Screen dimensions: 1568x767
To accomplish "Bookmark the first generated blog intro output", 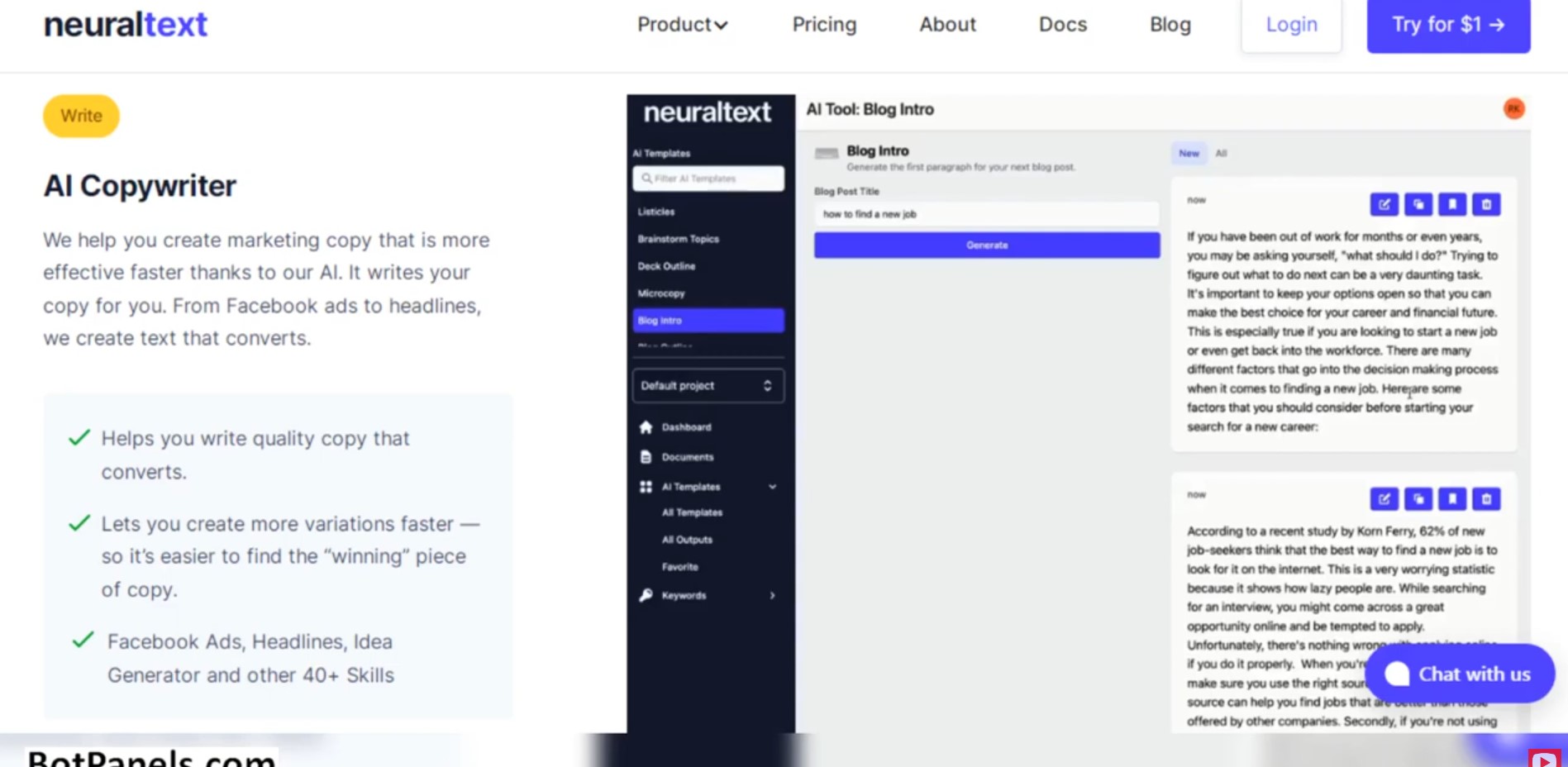I will coord(1452,204).
